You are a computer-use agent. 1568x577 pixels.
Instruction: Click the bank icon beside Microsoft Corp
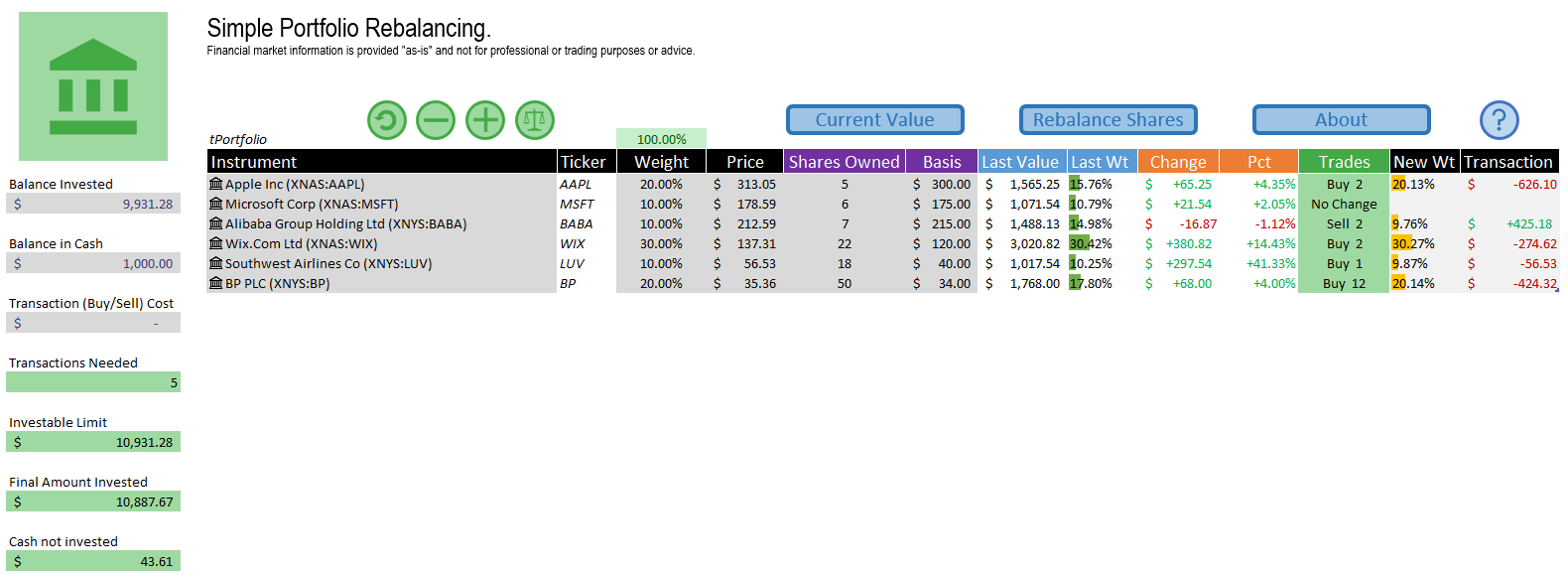tap(216, 204)
